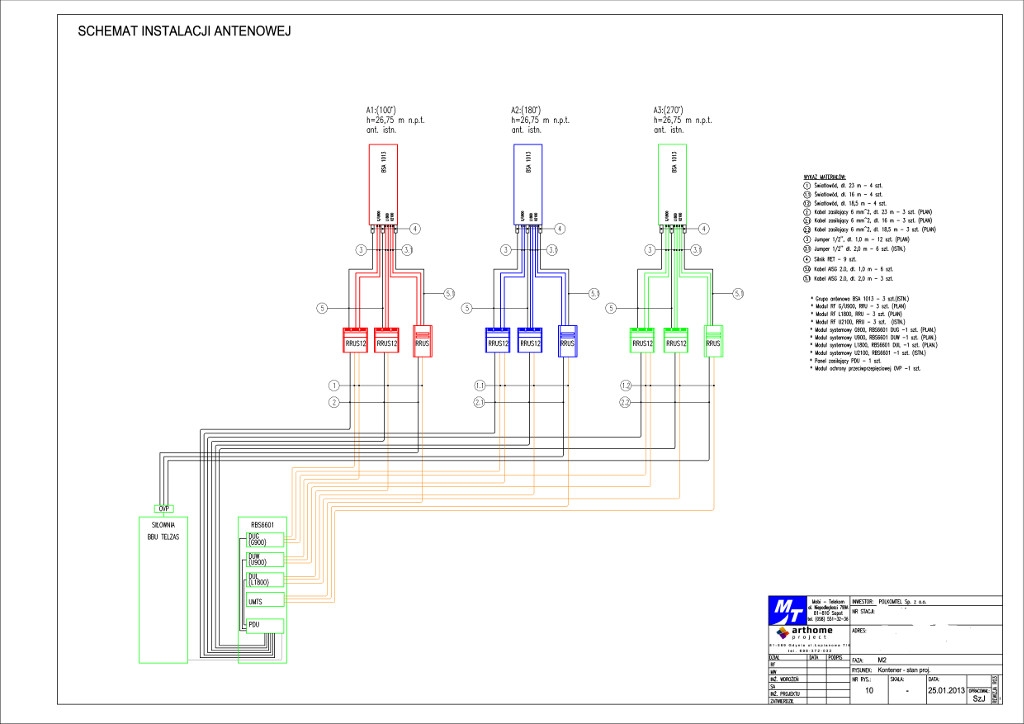Click the 'A1:(100°)' antenna label
Viewport: 1024px width, 724px height.
click(381, 110)
